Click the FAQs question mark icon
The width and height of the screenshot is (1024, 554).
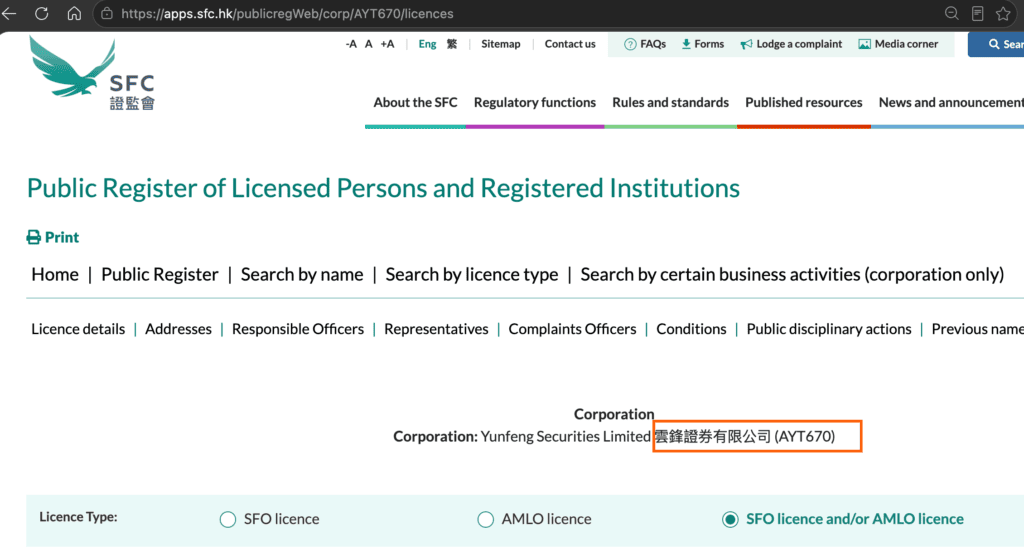(630, 44)
